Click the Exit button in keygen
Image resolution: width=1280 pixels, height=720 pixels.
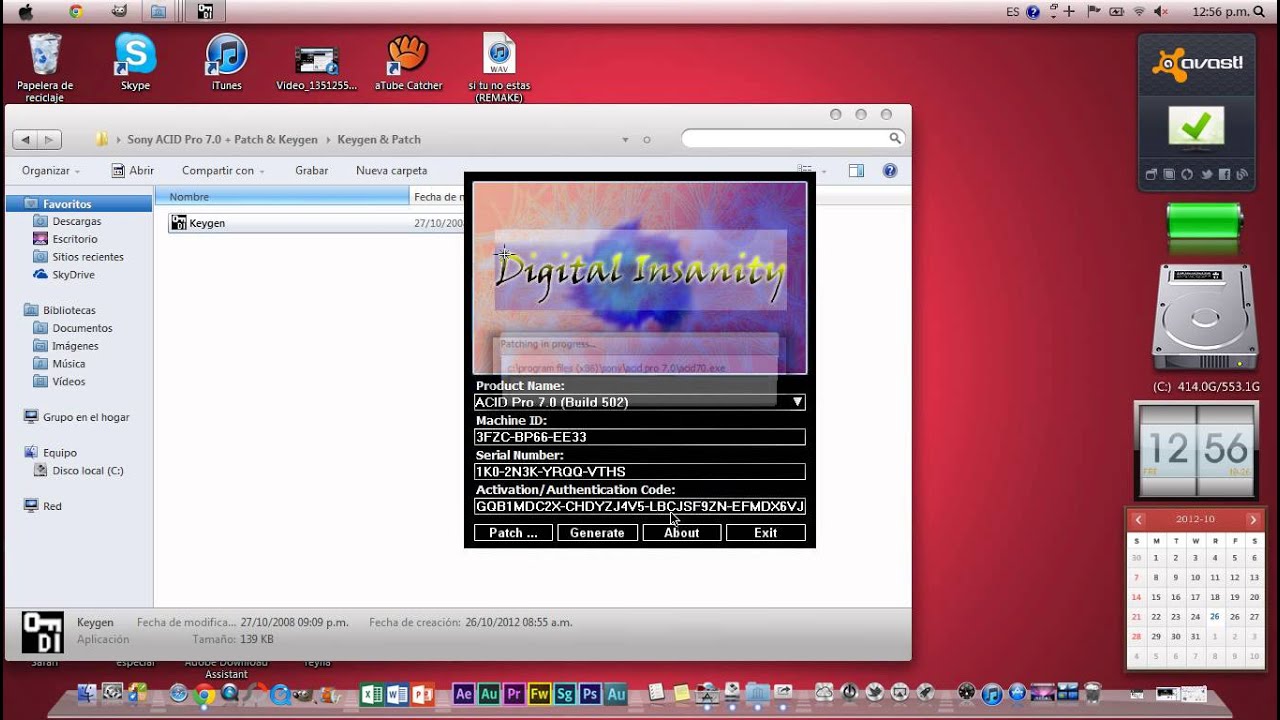(766, 533)
